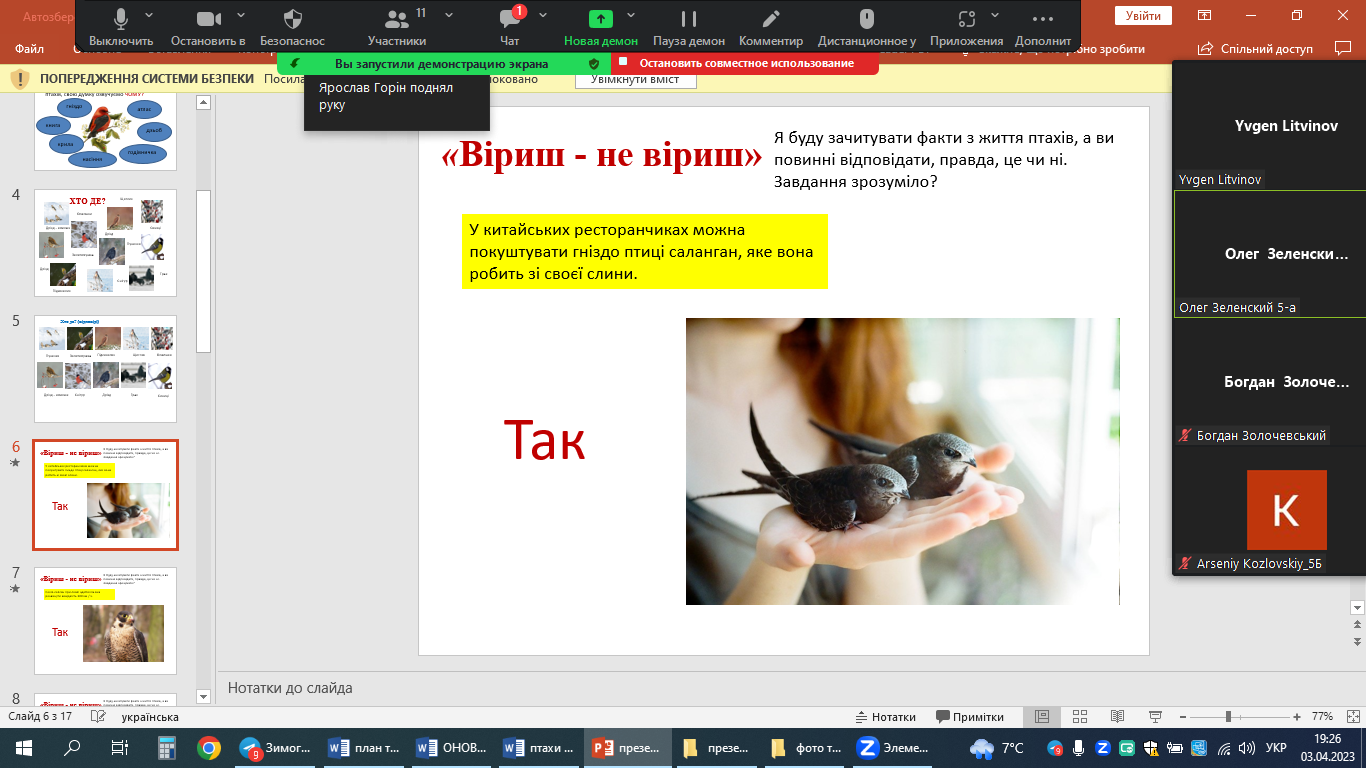Expand camera options arrow beside Остановить видео
The image size is (1366, 768).
[240, 15]
